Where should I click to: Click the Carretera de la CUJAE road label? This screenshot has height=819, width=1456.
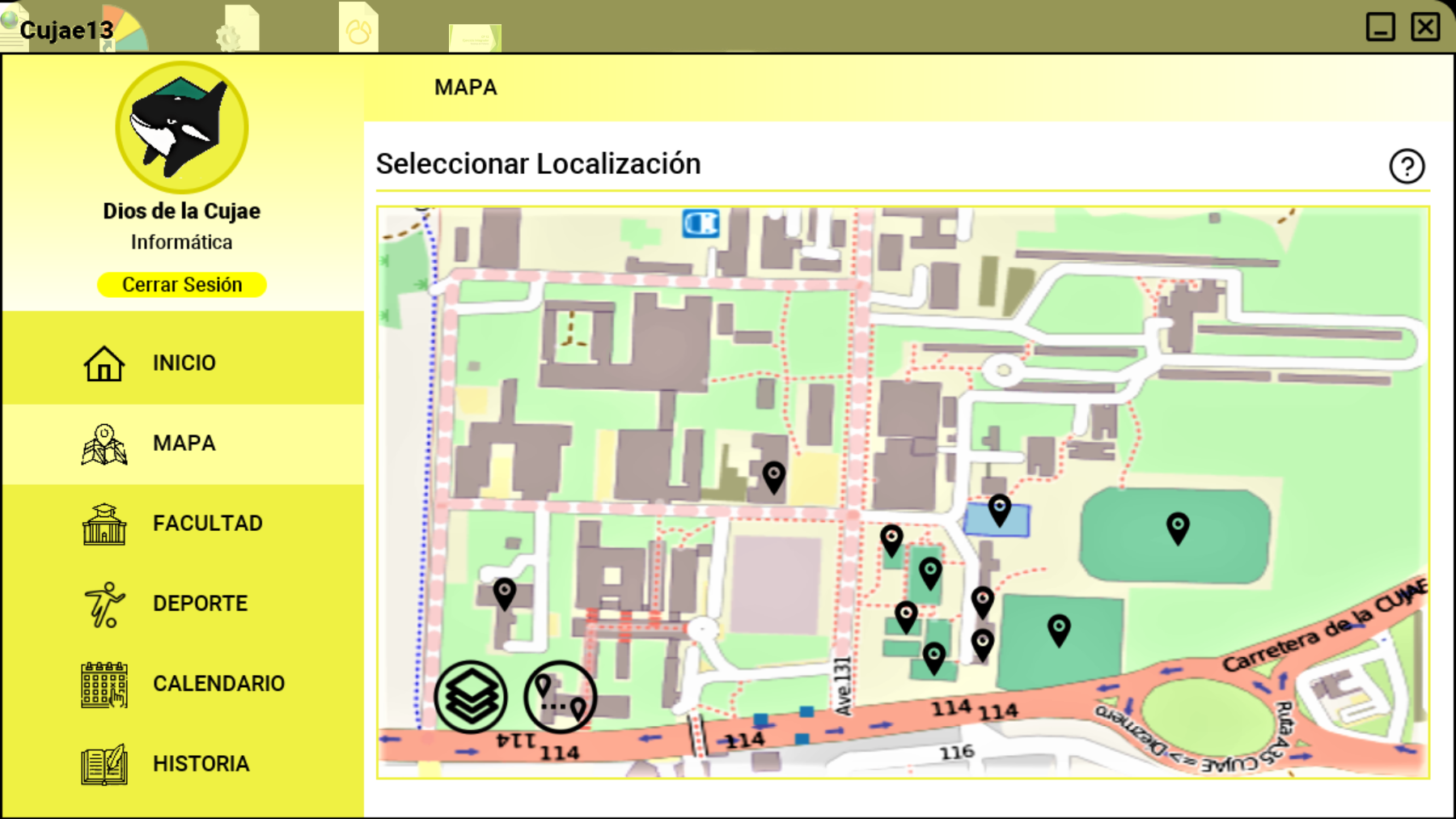pyautogui.click(x=1324, y=627)
